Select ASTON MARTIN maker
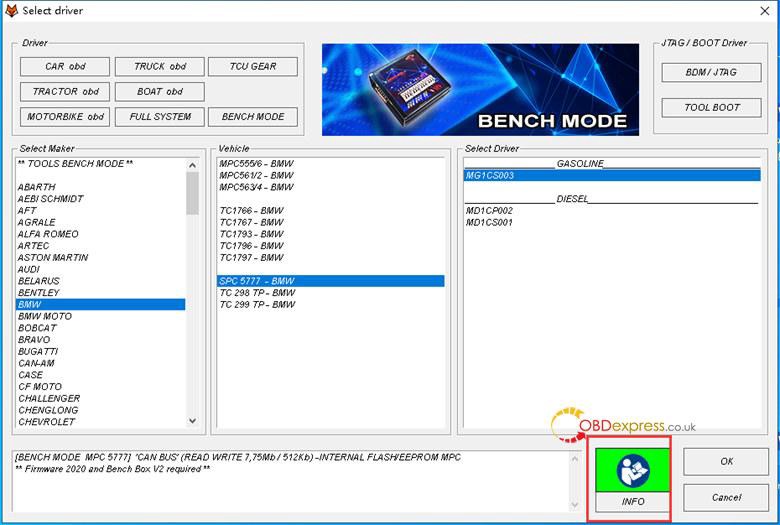Screen dimensions: 780x525 click(101, 258)
